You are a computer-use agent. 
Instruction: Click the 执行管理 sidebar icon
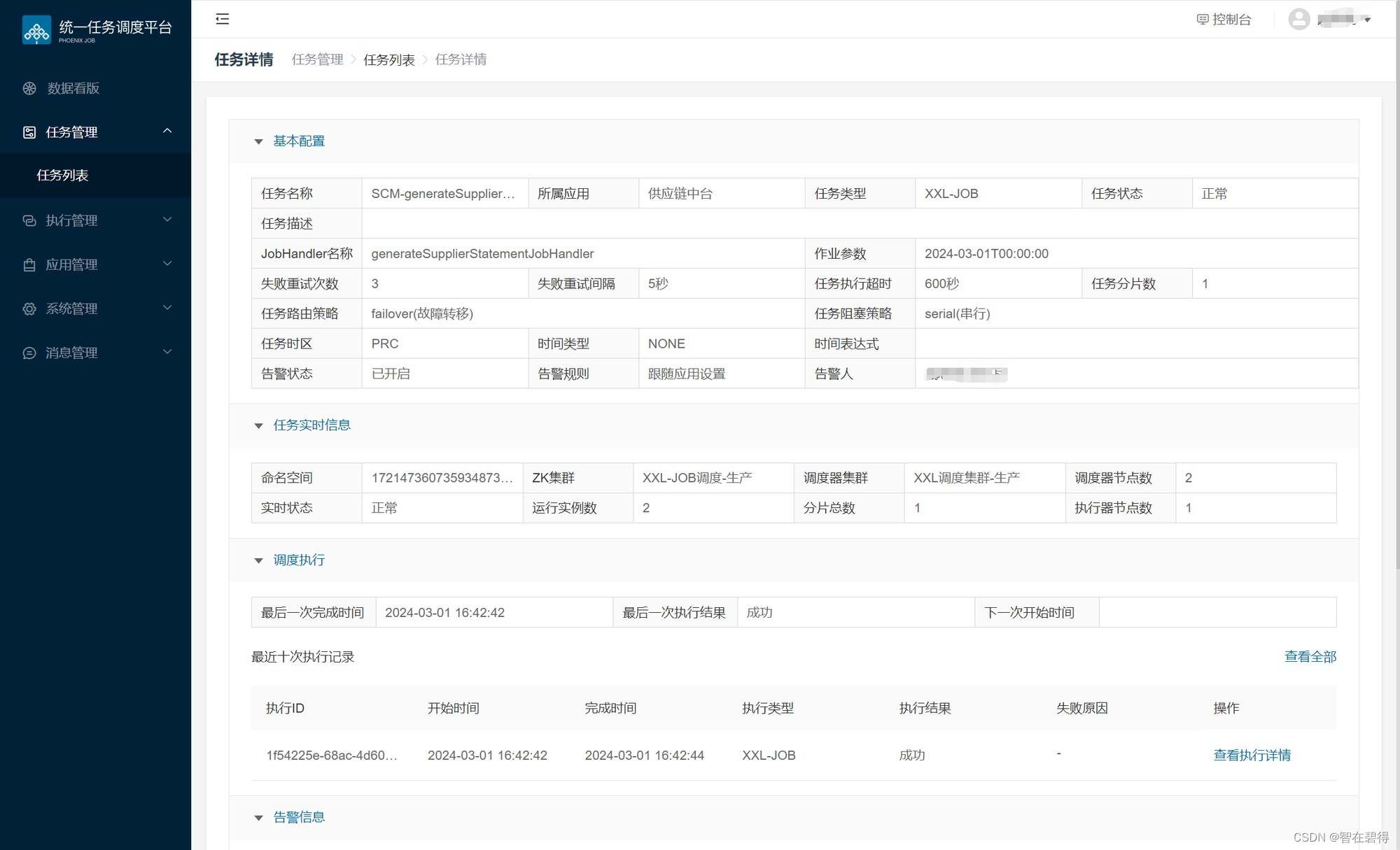[29, 220]
